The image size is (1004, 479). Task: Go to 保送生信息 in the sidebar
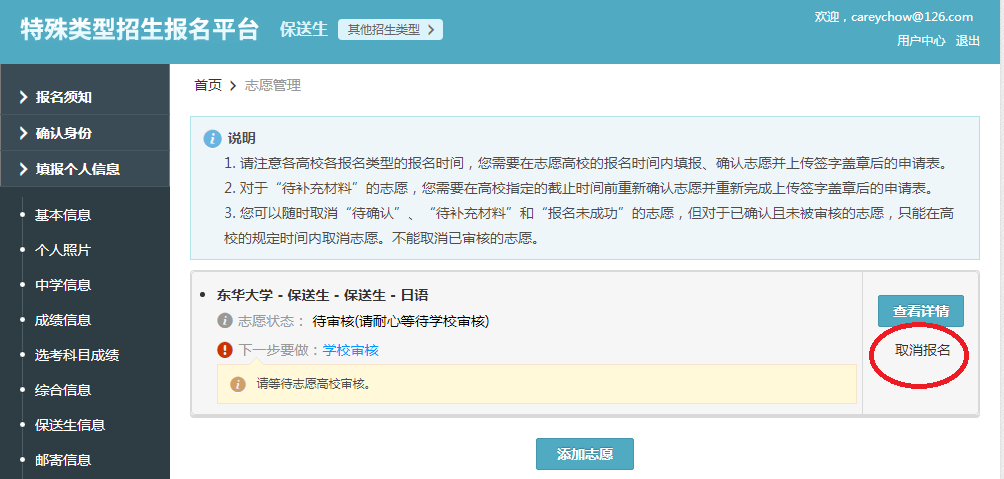(x=70, y=425)
